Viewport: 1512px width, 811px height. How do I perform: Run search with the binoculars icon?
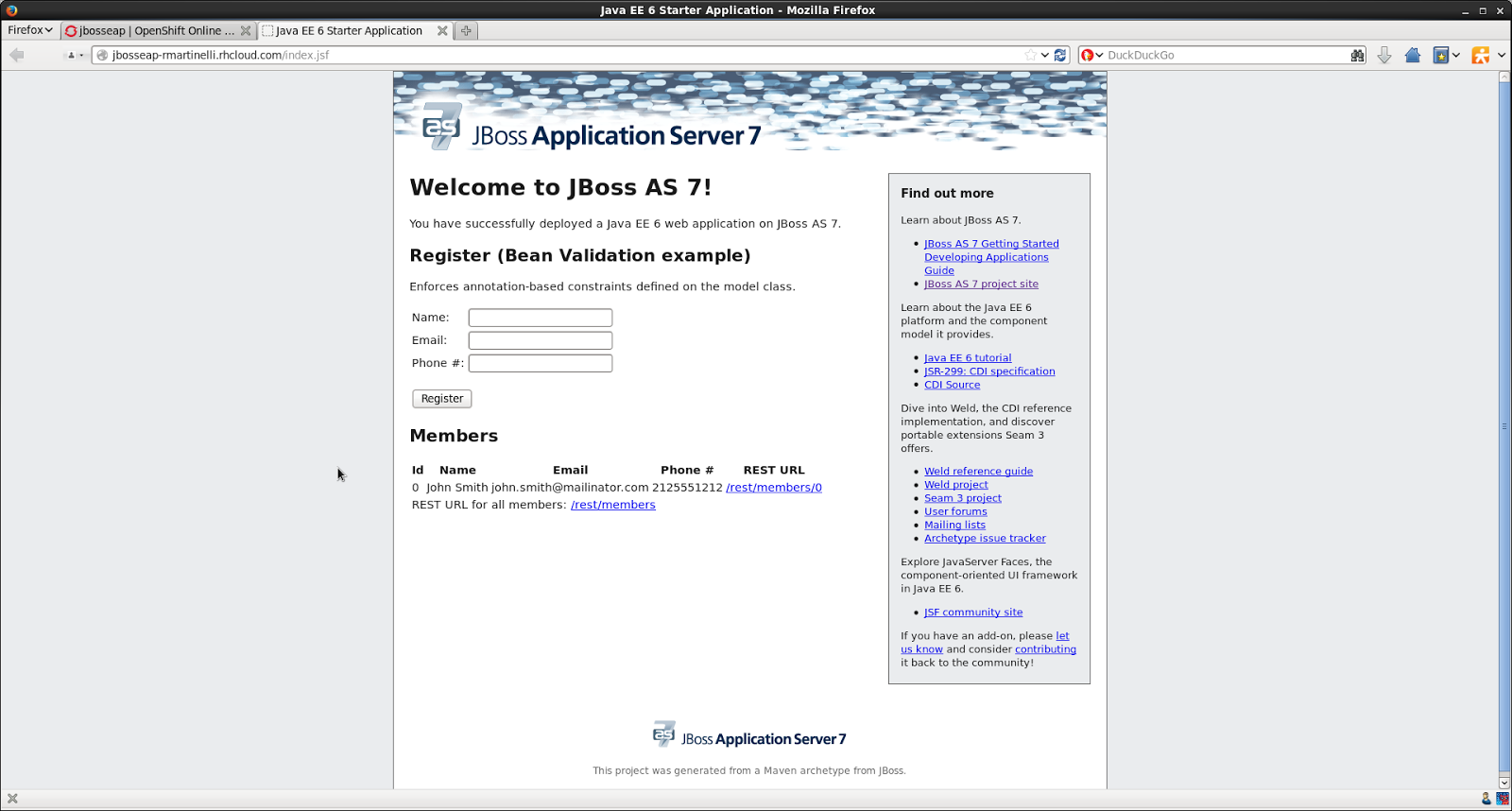(x=1358, y=55)
